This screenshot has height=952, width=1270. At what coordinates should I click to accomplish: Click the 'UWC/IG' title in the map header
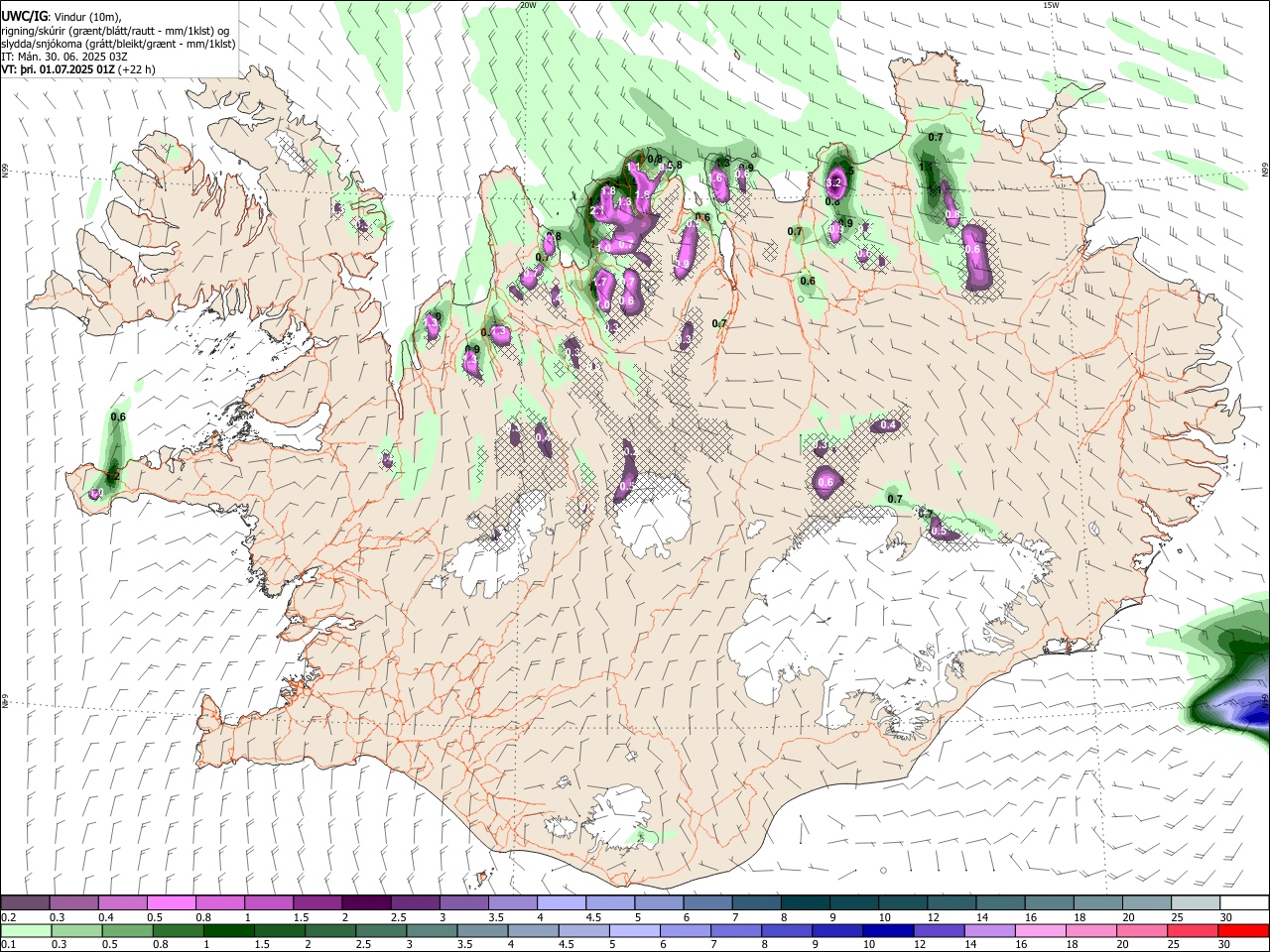[25, 16]
